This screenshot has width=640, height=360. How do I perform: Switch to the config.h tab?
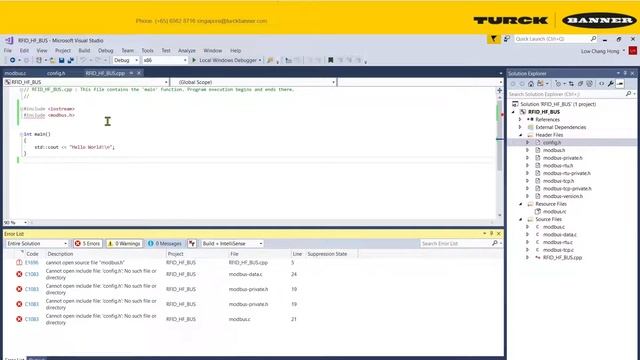(x=56, y=73)
